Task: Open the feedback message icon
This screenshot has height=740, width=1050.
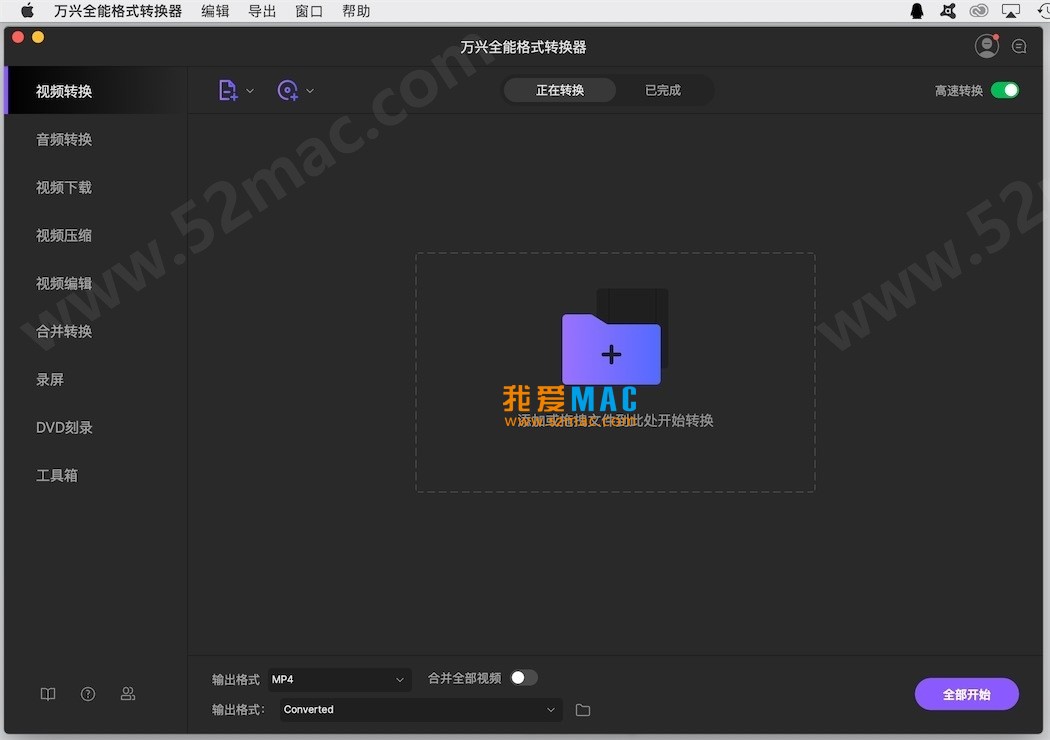Action: pyautogui.click(x=1019, y=46)
